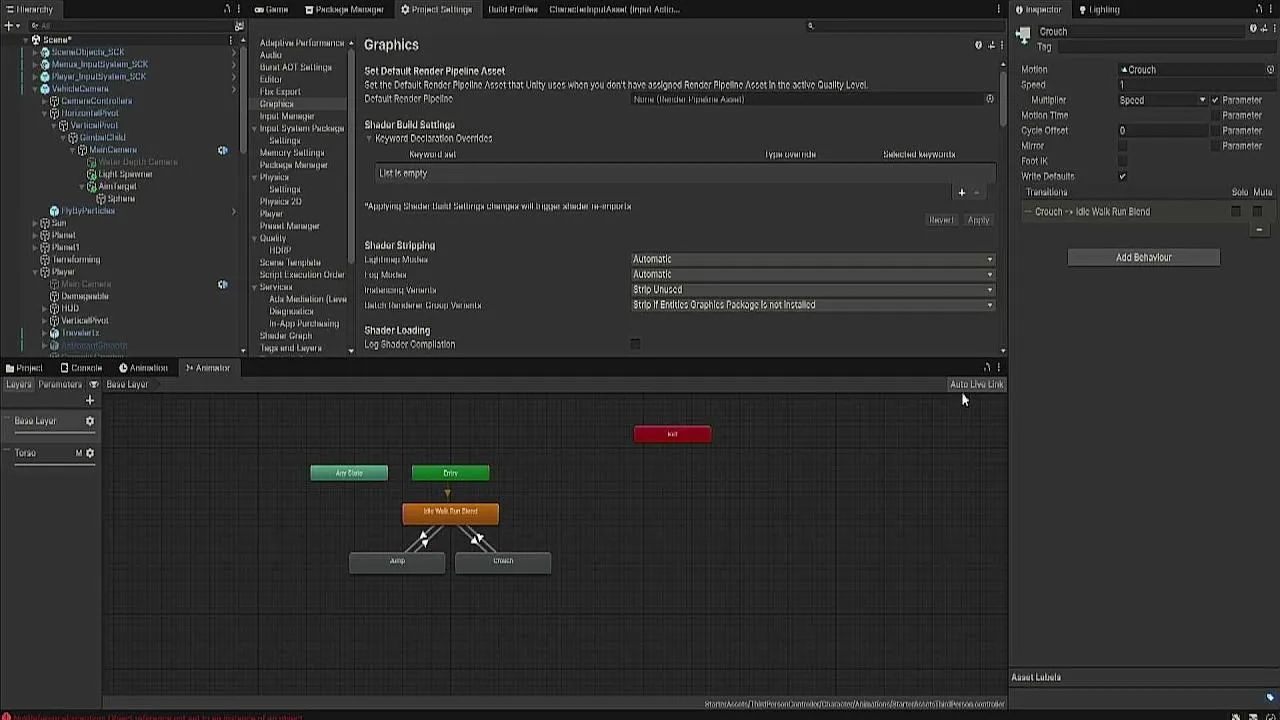Screen dimensions: 1280x720
Task: Open Project Settings help icon
Action: click(978, 45)
